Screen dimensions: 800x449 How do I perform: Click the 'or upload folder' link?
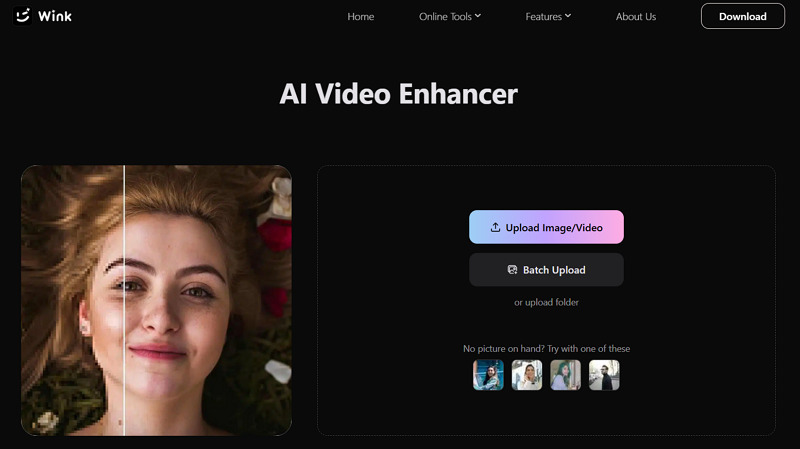(x=546, y=302)
